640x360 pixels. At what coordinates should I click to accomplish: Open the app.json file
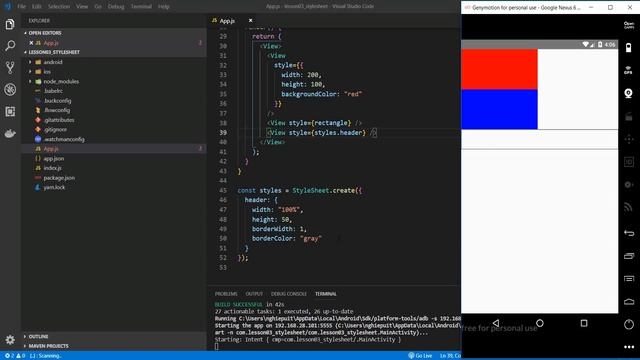point(53,158)
